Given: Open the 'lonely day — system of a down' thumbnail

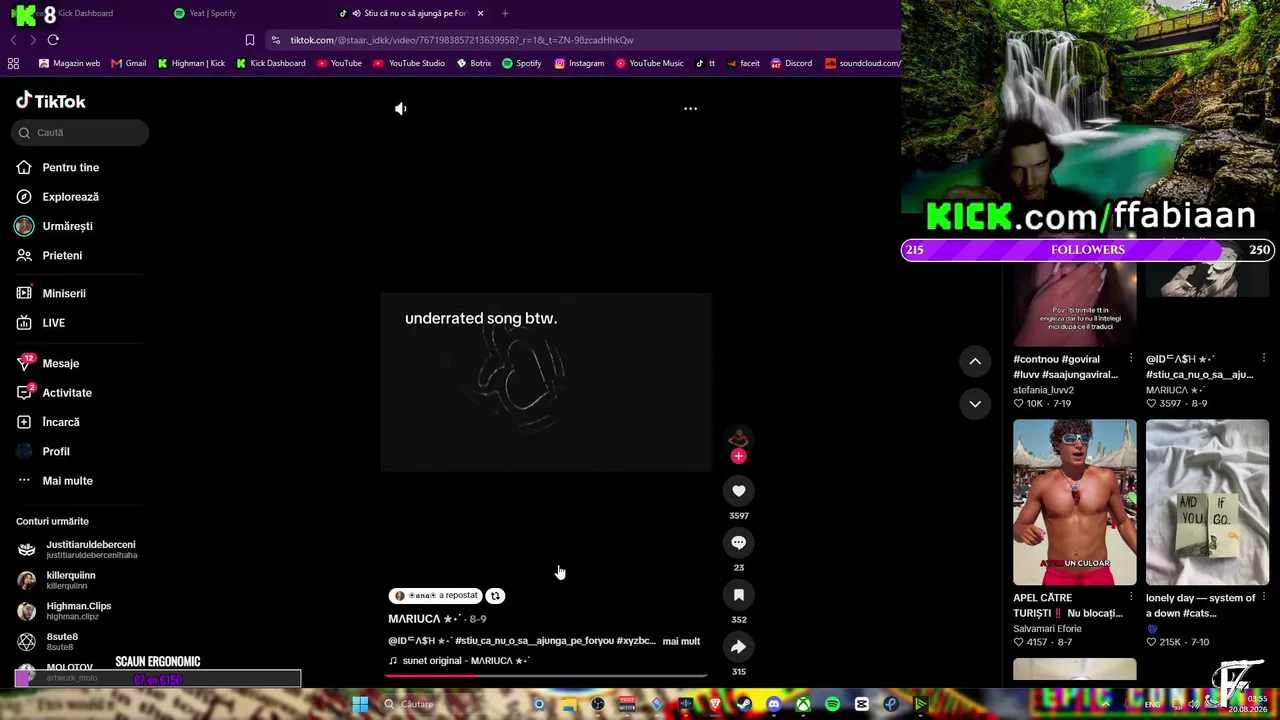Looking at the screenshot, I should [1207, 502].
